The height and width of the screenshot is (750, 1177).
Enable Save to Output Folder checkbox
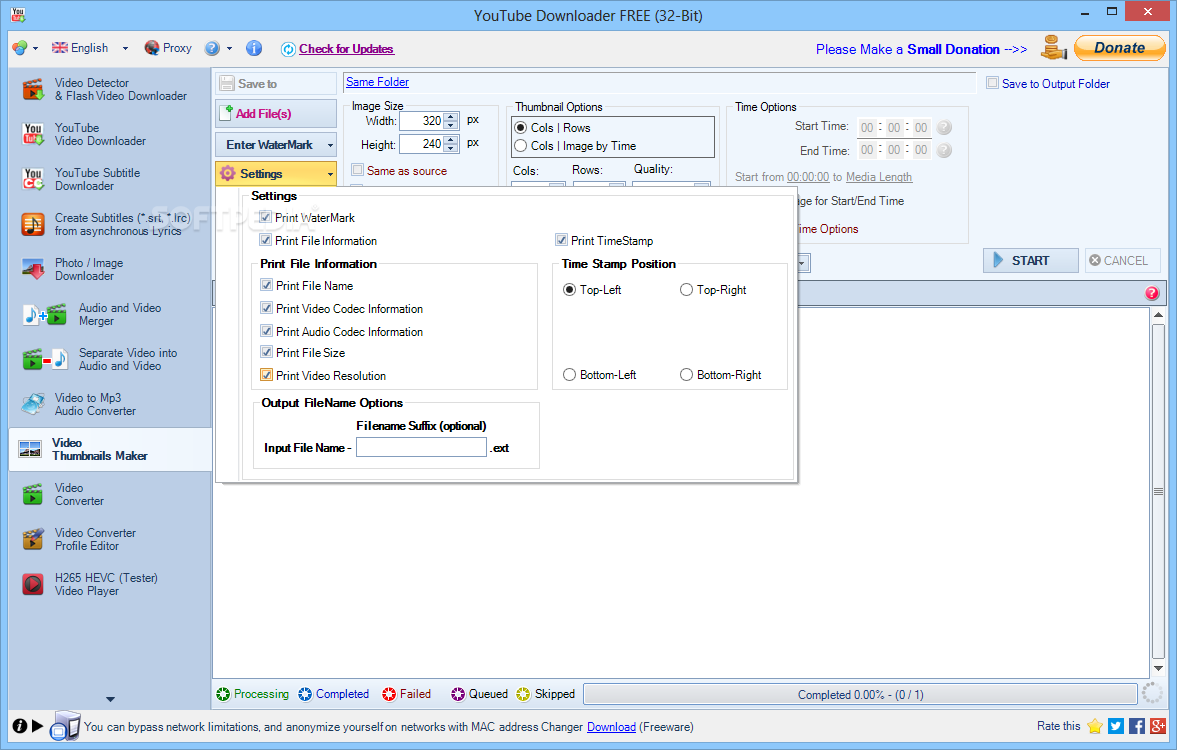point(992,83)
